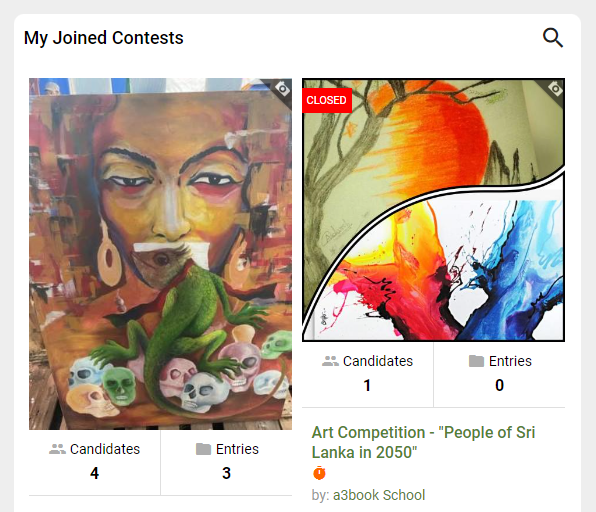The width and height of the screenshot is (596, 512).
Task: Click camera icon on closed contest image
Action: [x=555, y=89]
